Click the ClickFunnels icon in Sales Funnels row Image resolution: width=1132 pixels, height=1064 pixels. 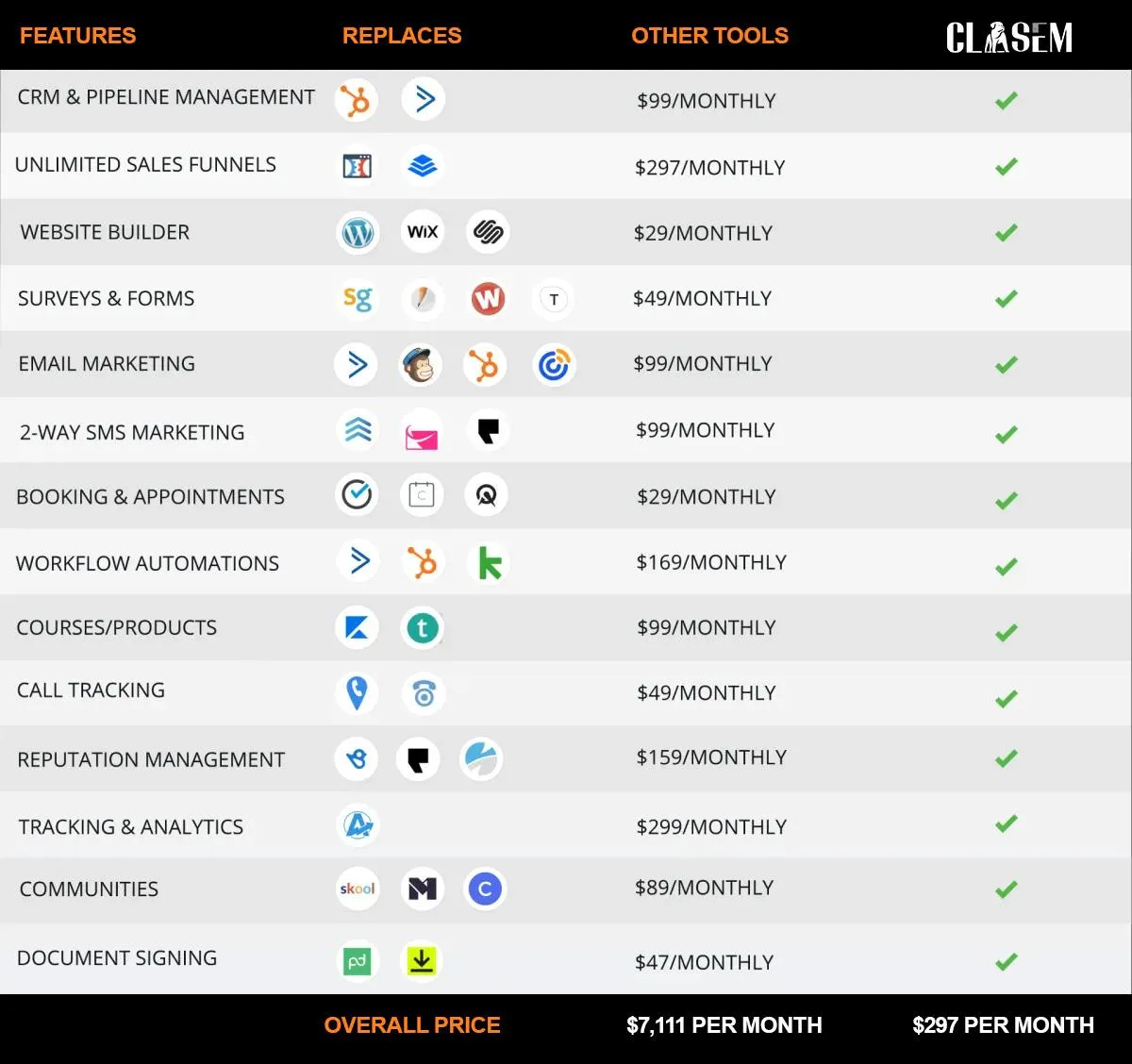[357, 166]
